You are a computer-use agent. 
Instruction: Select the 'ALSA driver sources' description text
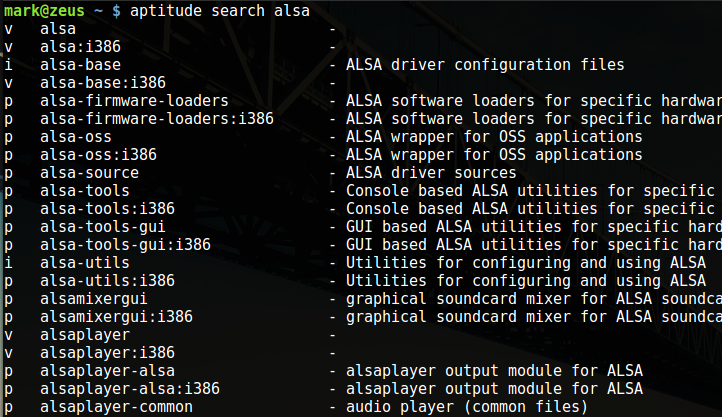(x=431, y=173)
